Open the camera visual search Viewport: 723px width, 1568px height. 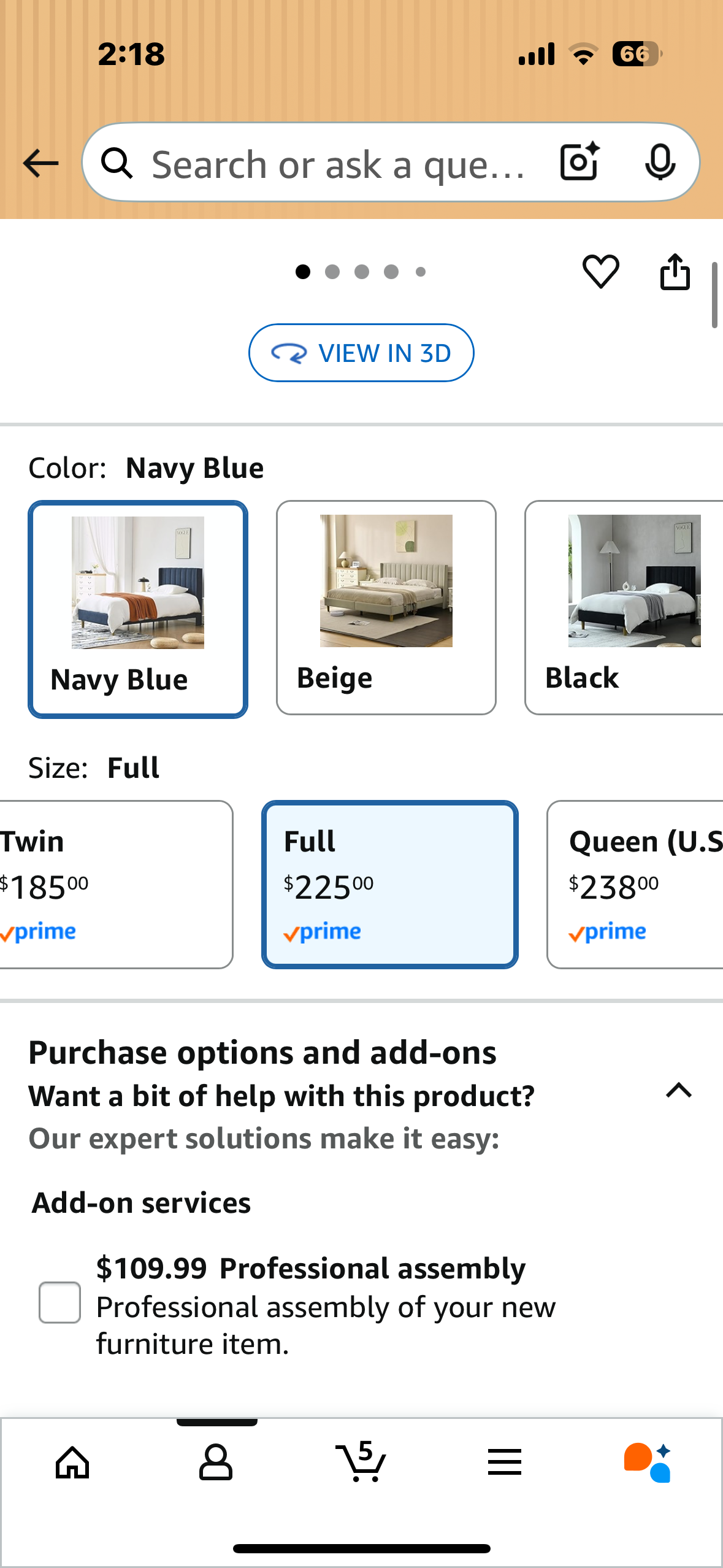pyautogui.click(x=578, y=163)
